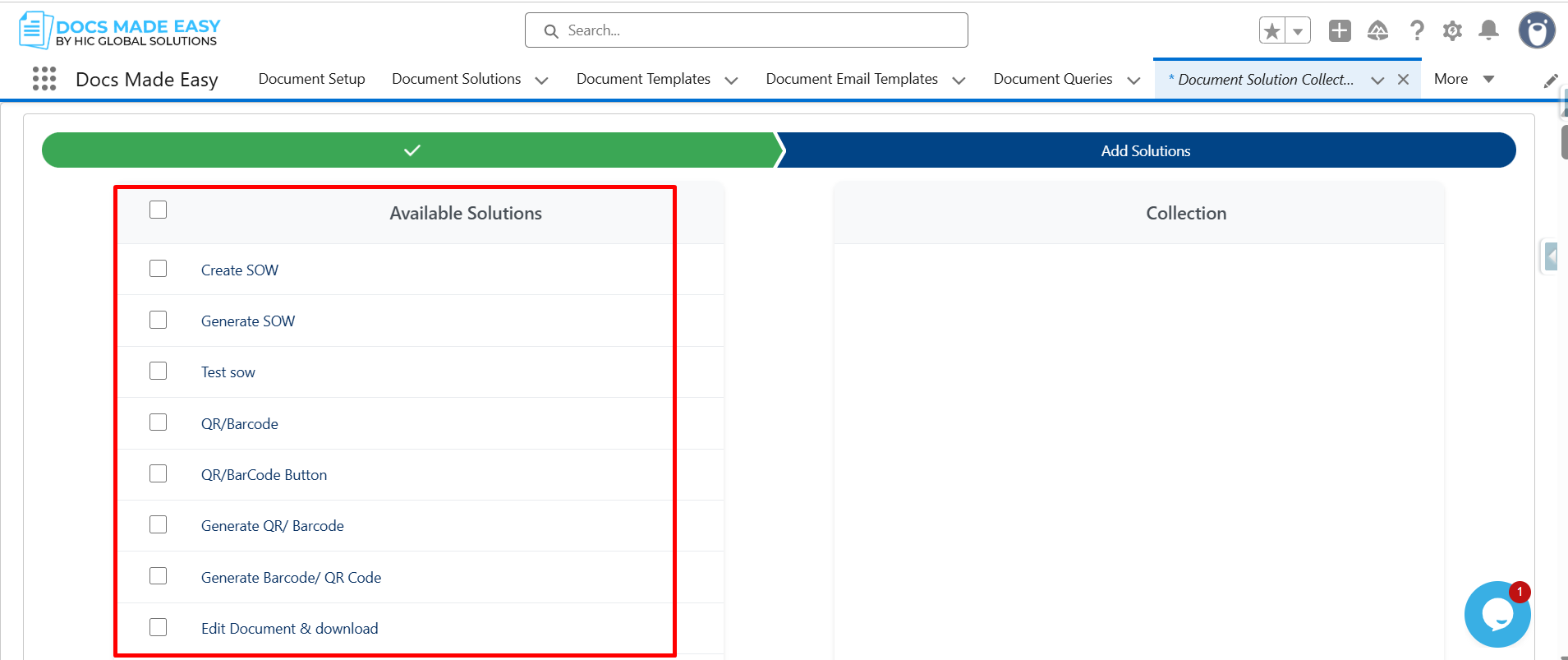Screen dimensions: 1568x660
Task: Select all Available Solutions header checkbox
Action: click(x=159, y=210)
